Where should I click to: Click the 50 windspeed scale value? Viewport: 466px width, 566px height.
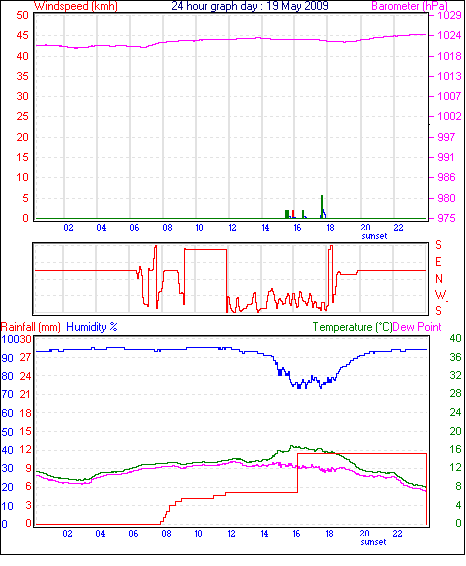pos(22,15)
